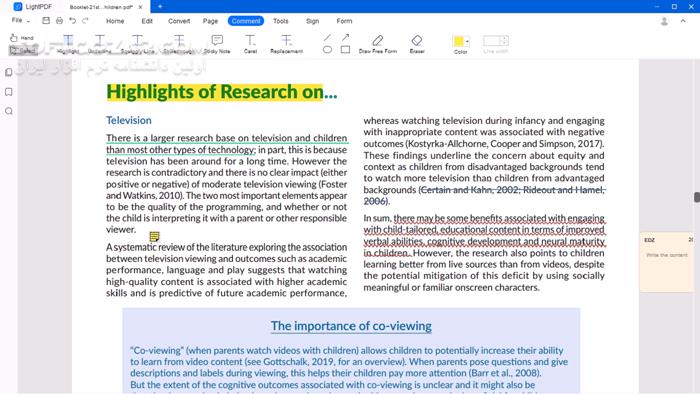Click the Print icon
The height and width of the screenshot is (394, 700).
coord(59,21)
